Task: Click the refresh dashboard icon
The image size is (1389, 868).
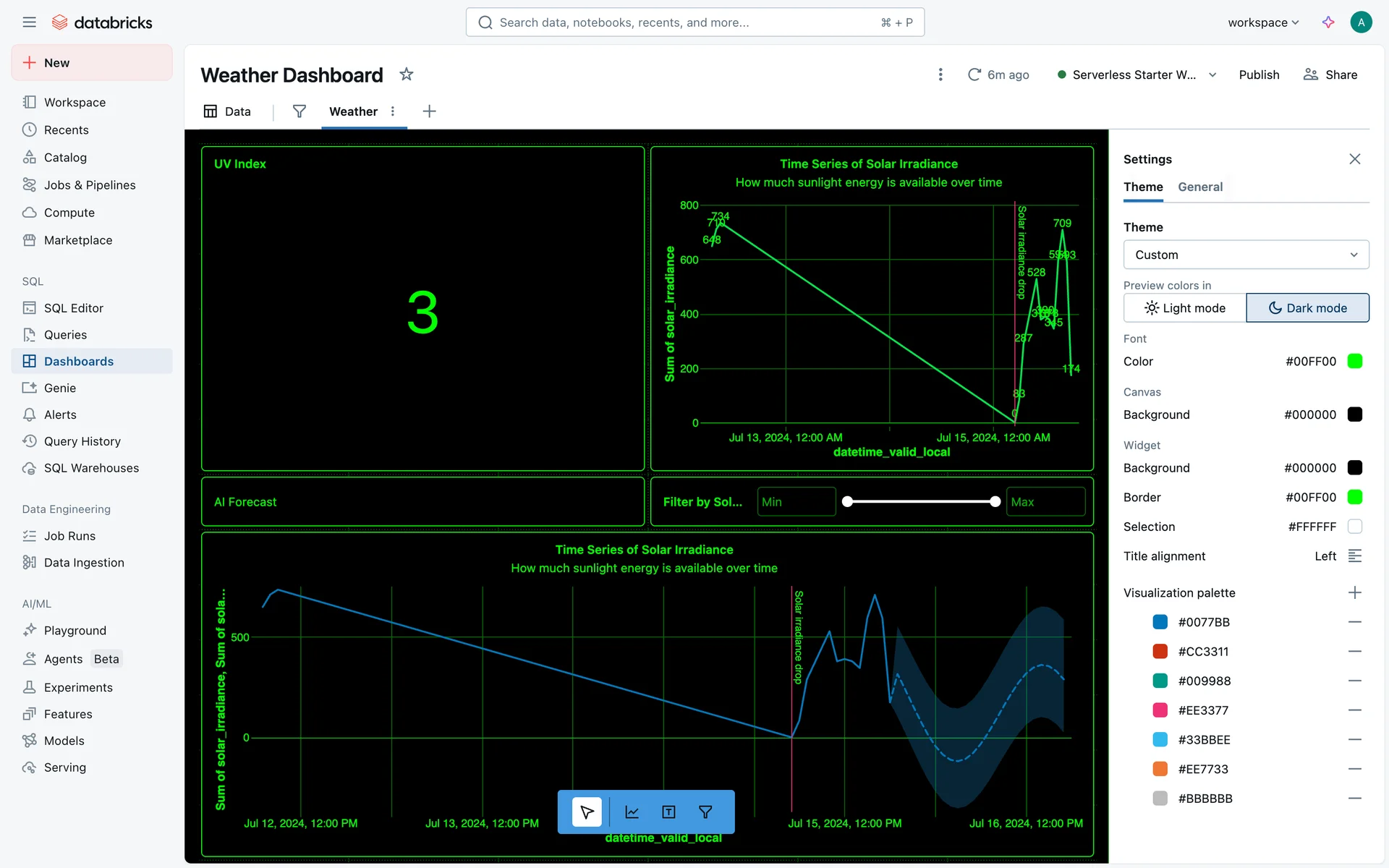Action: coord(974,75)
